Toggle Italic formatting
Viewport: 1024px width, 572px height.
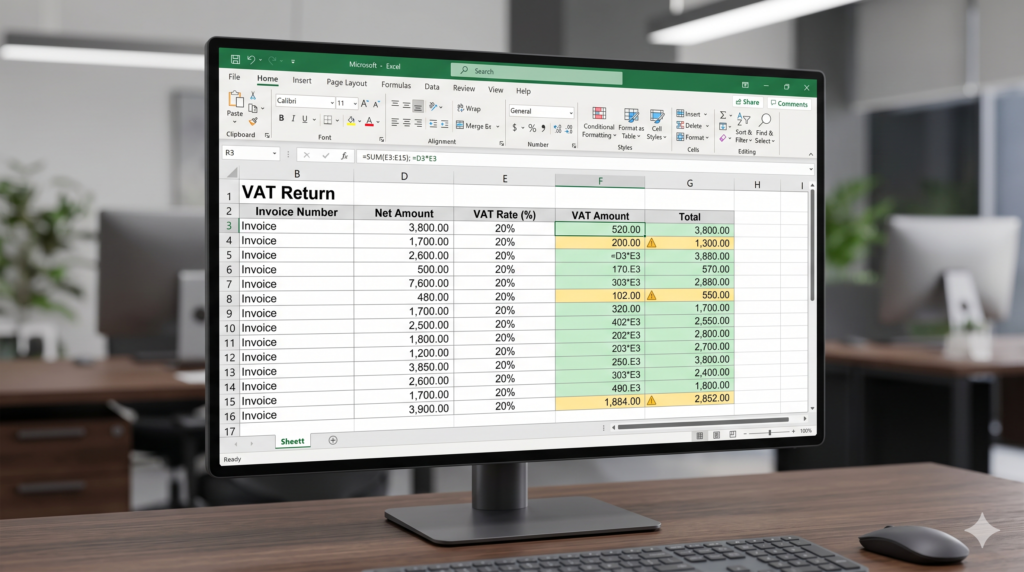pyautogui.click(x=293, y=118)
